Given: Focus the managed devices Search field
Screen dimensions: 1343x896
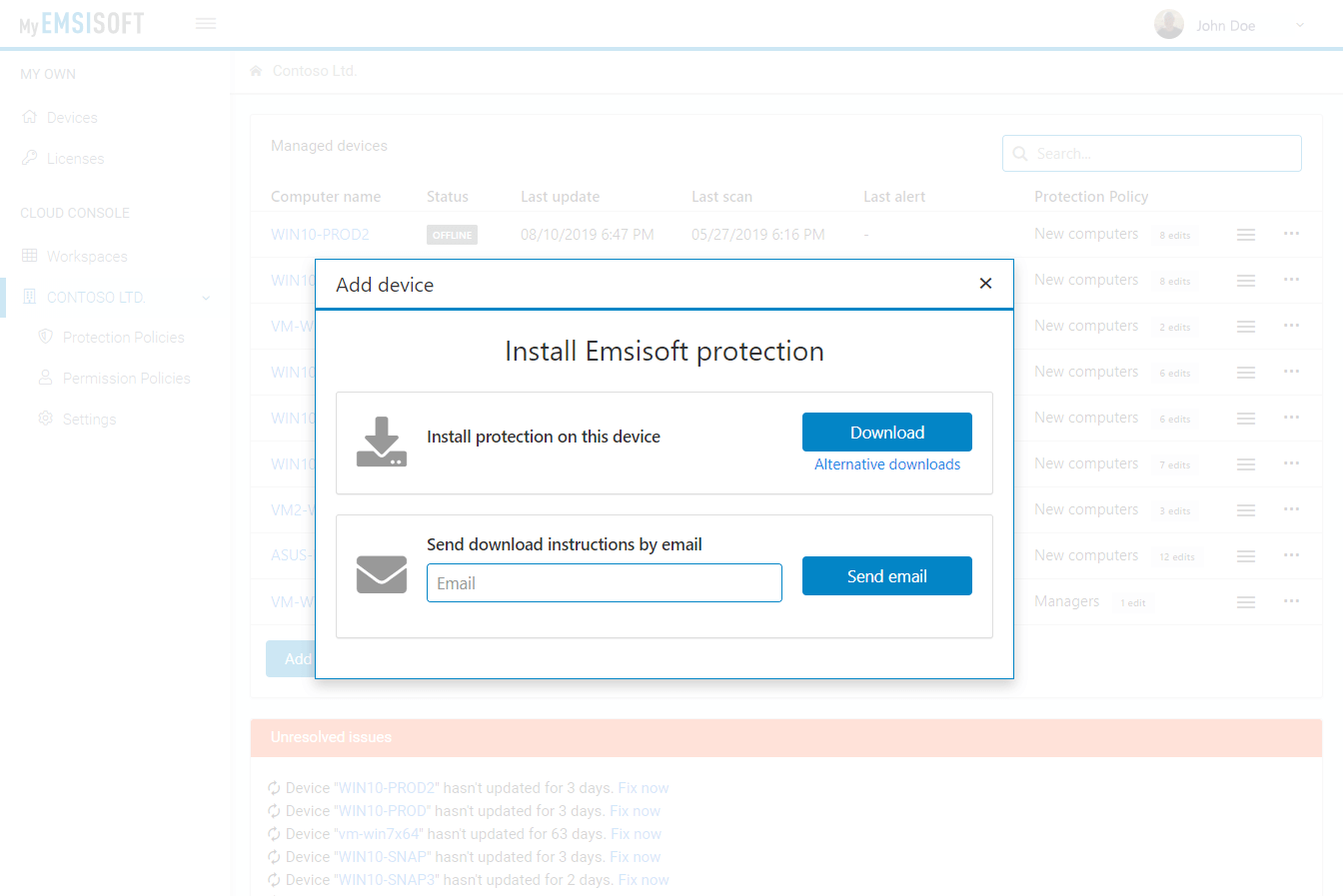Looking at the screenshot, I should click(x=1152, y=154).
